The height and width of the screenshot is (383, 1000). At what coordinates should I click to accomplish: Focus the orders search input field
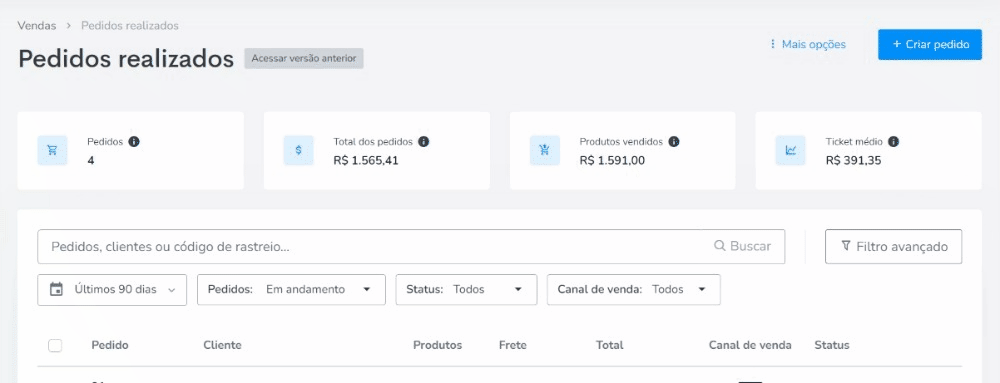[x=411, y=246]
